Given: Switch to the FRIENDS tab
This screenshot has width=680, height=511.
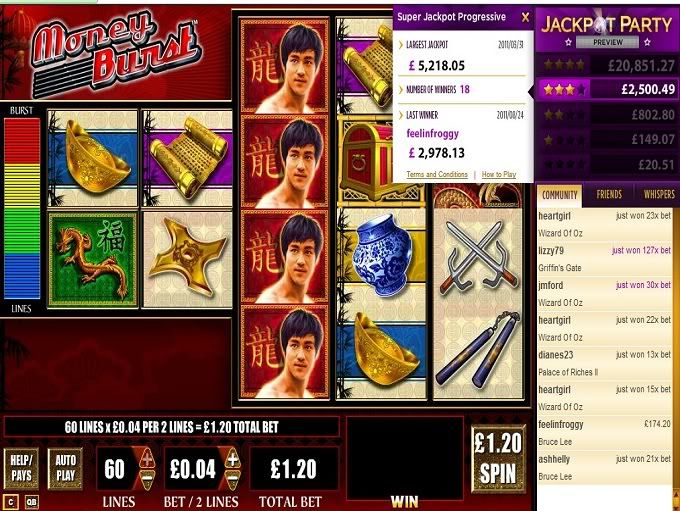Looking at the screenshot, I should (x=609, y=194).
